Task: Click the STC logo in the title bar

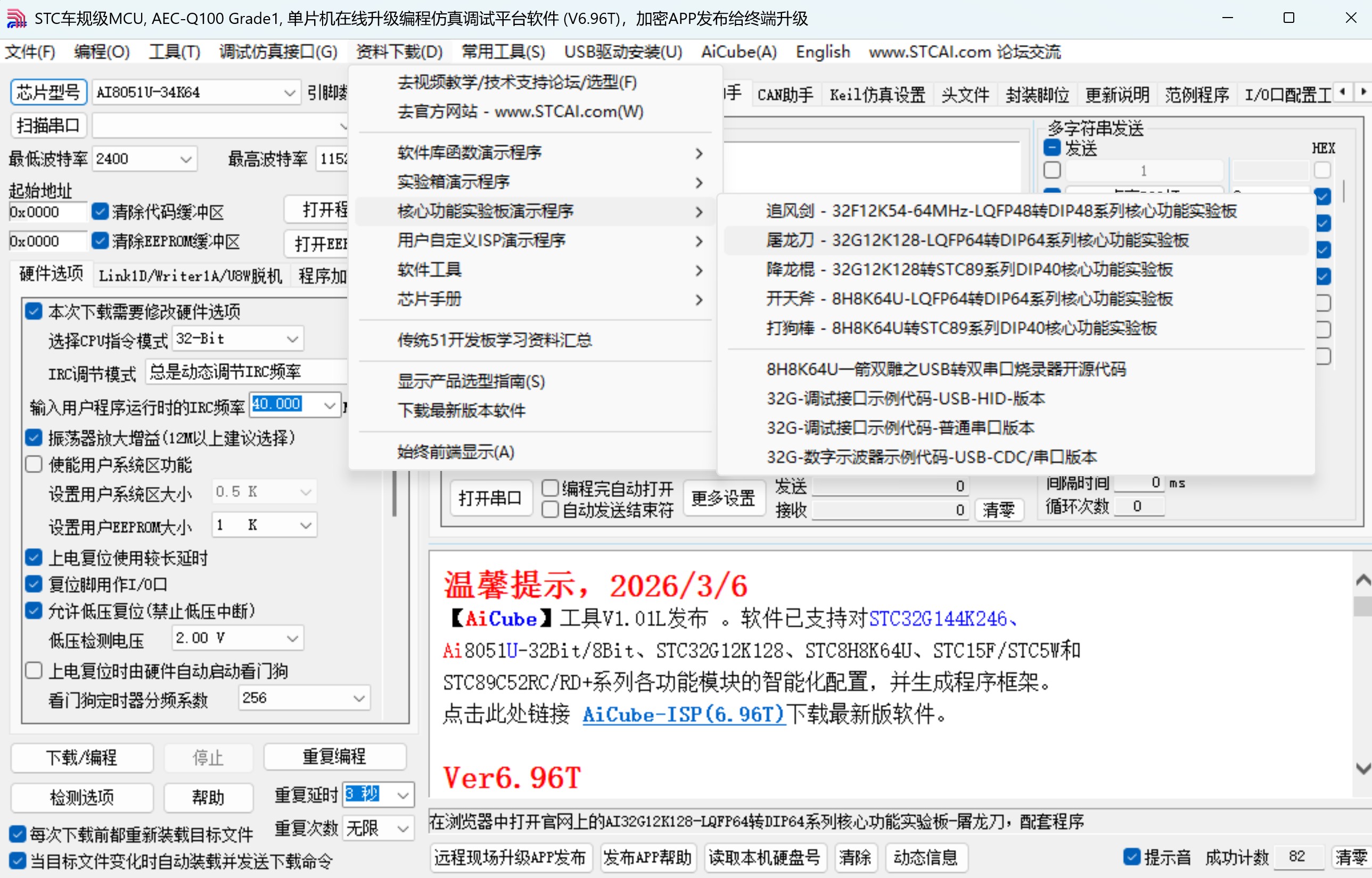Action: (17, 18)
